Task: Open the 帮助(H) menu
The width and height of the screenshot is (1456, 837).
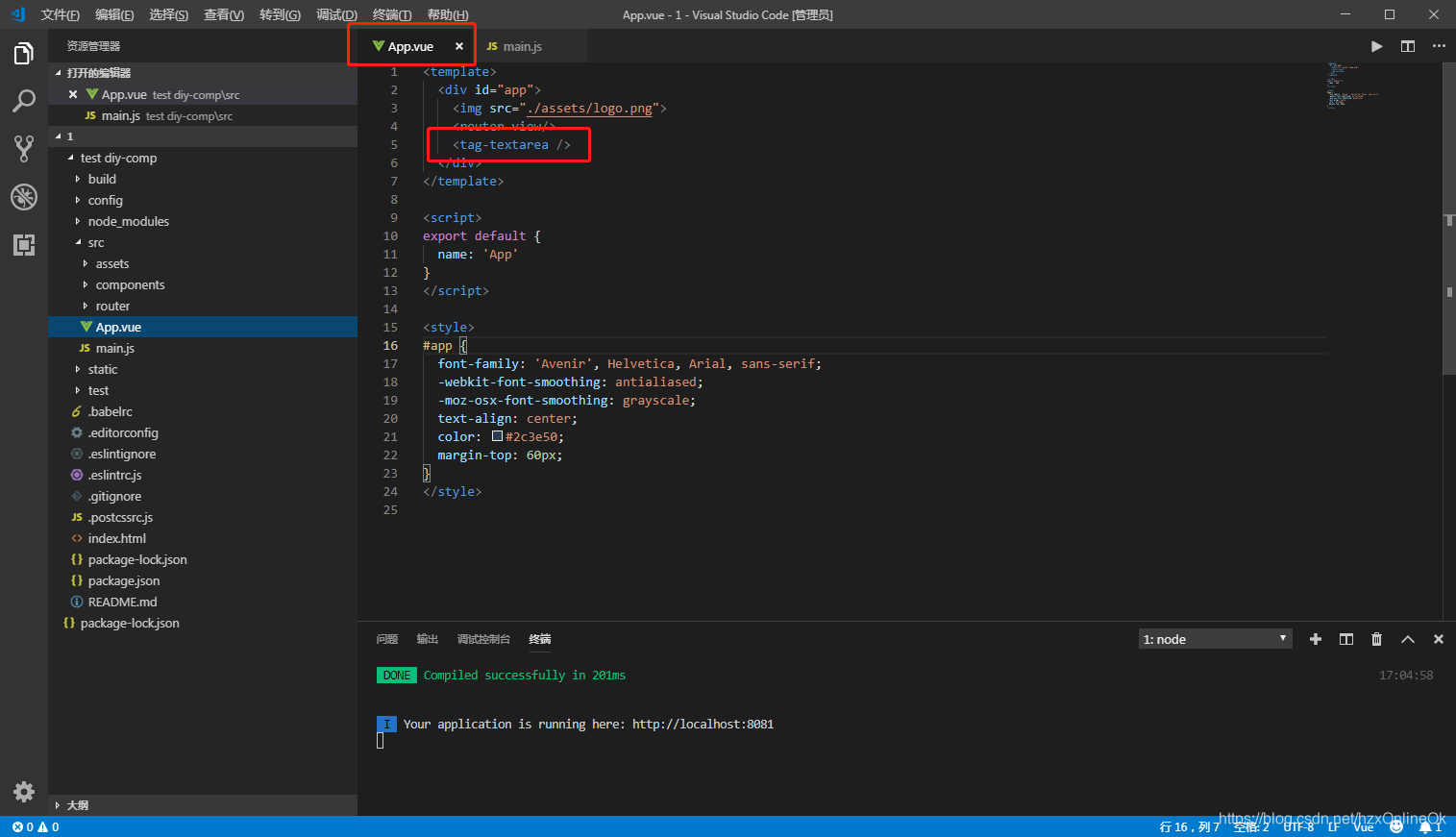Action: (448, 14)
